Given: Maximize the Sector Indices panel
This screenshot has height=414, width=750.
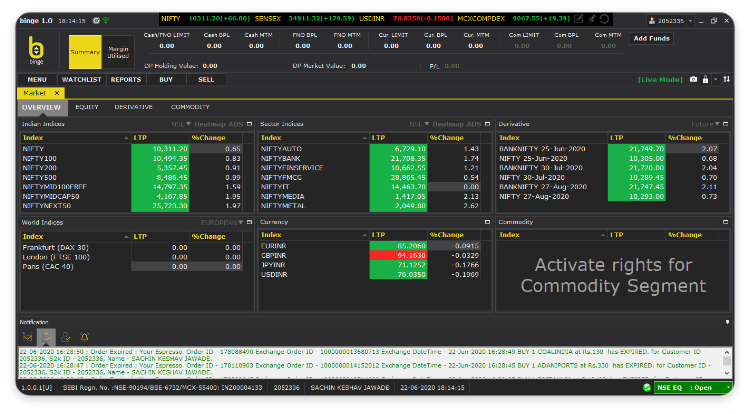Looking at the screenshot, I should tap(487, 124).
